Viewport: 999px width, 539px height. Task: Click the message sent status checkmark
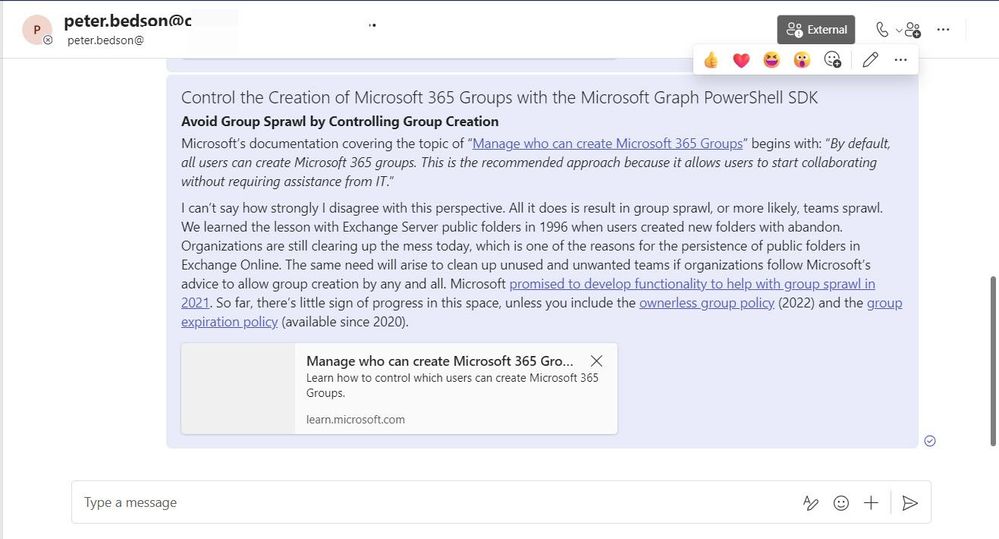(x=930, y=441)
